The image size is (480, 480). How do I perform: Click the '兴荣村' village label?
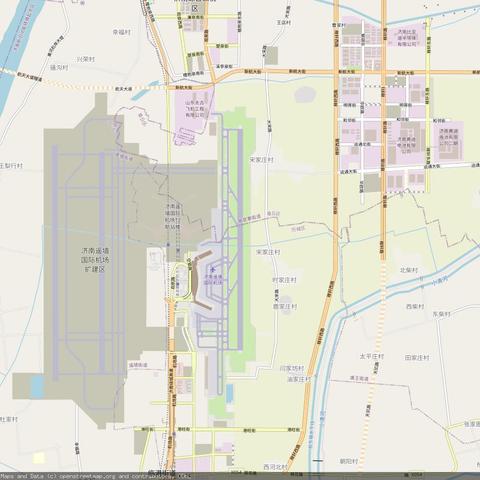tap(86, 59)
